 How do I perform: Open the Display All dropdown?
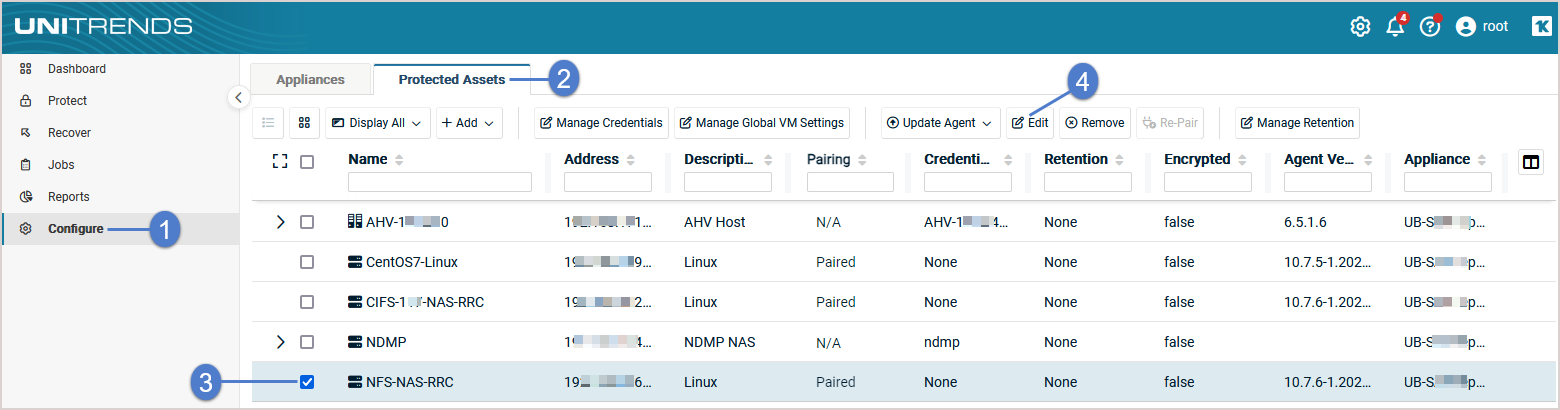tap(378, 123)
